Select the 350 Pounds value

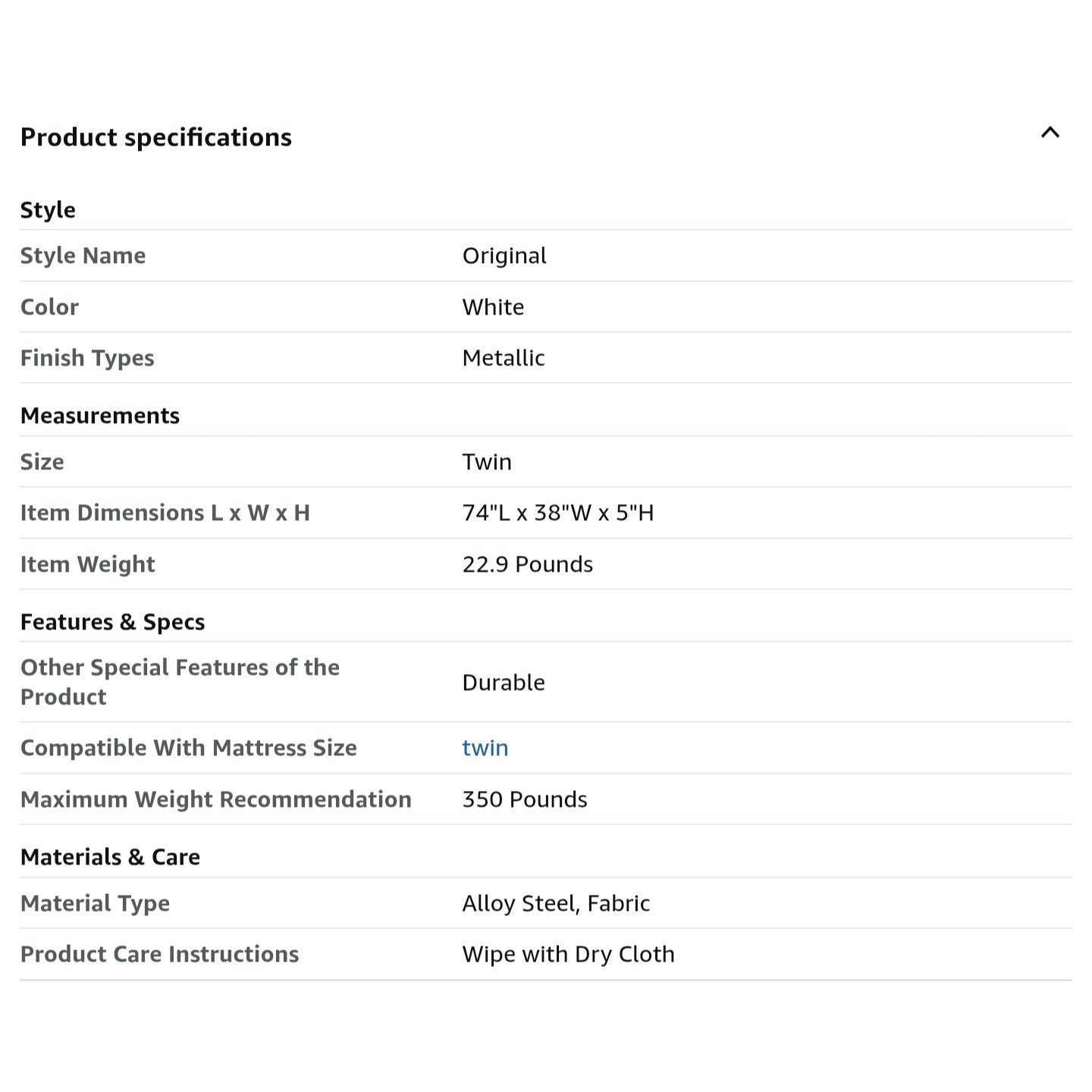[525, 799]
